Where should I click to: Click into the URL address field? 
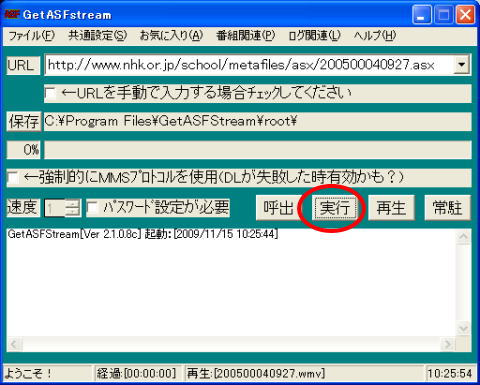tap(249, 65)
